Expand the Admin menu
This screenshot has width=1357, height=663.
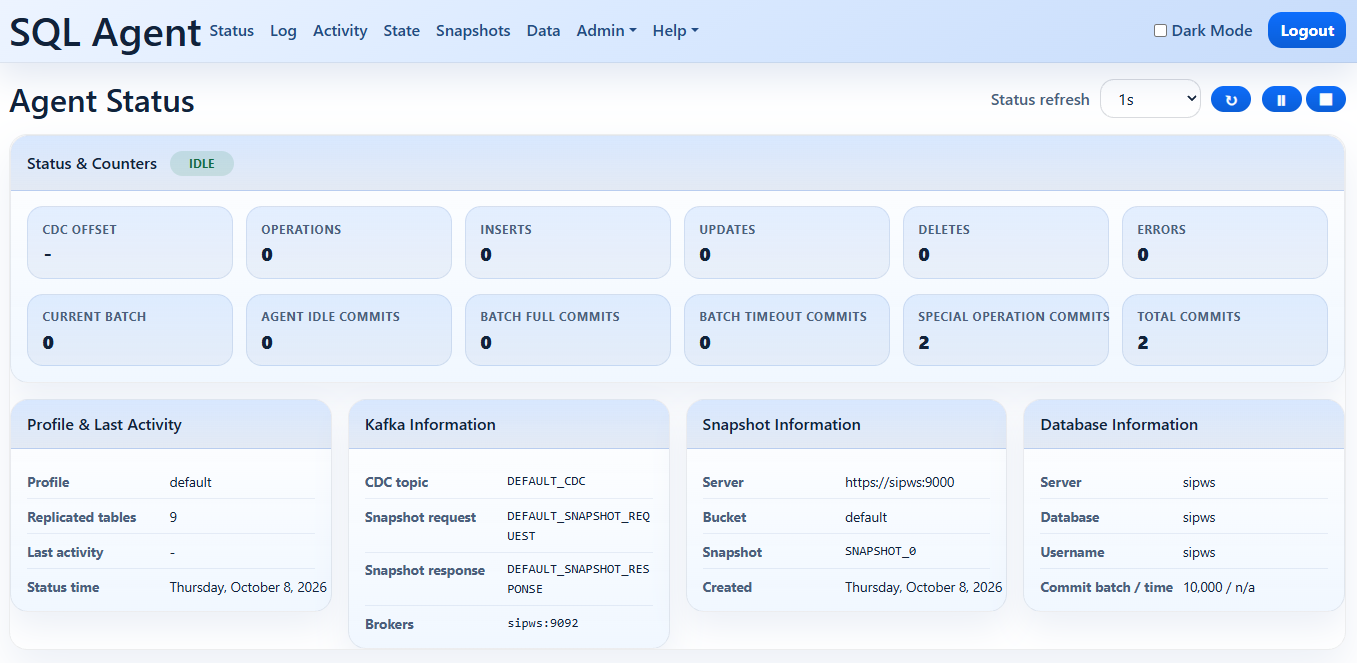pyautogui.click(x=606, y=30)
